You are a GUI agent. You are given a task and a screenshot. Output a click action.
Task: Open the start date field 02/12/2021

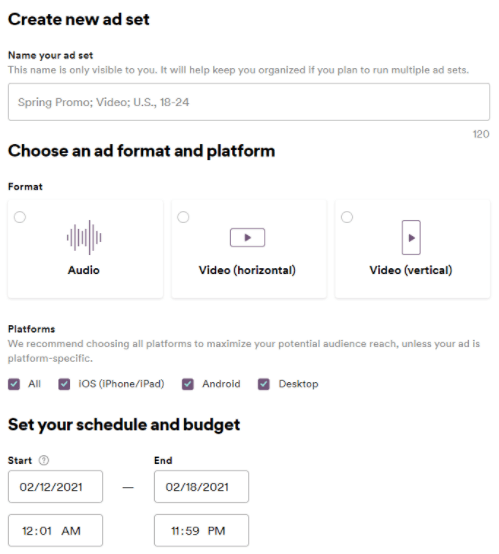55,487
